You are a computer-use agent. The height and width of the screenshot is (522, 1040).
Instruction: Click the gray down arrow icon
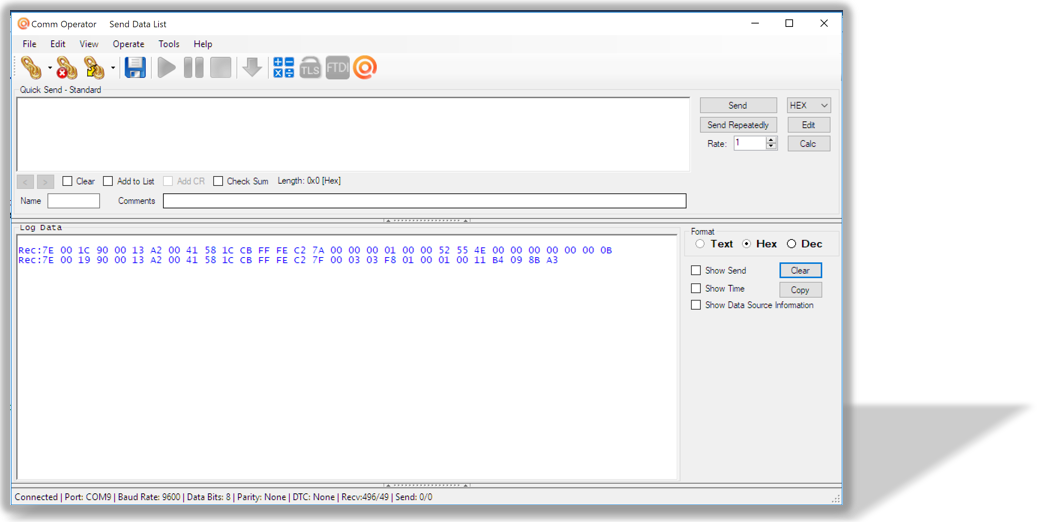[x=252, y=67]
